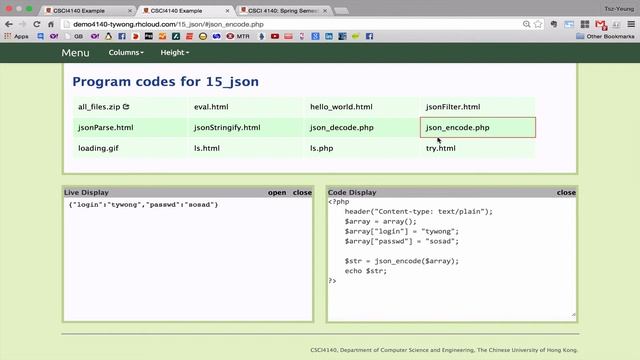Click the Linux penguin bookmark icon
This screenshot has width=640, height=360.
pos(108,36)
